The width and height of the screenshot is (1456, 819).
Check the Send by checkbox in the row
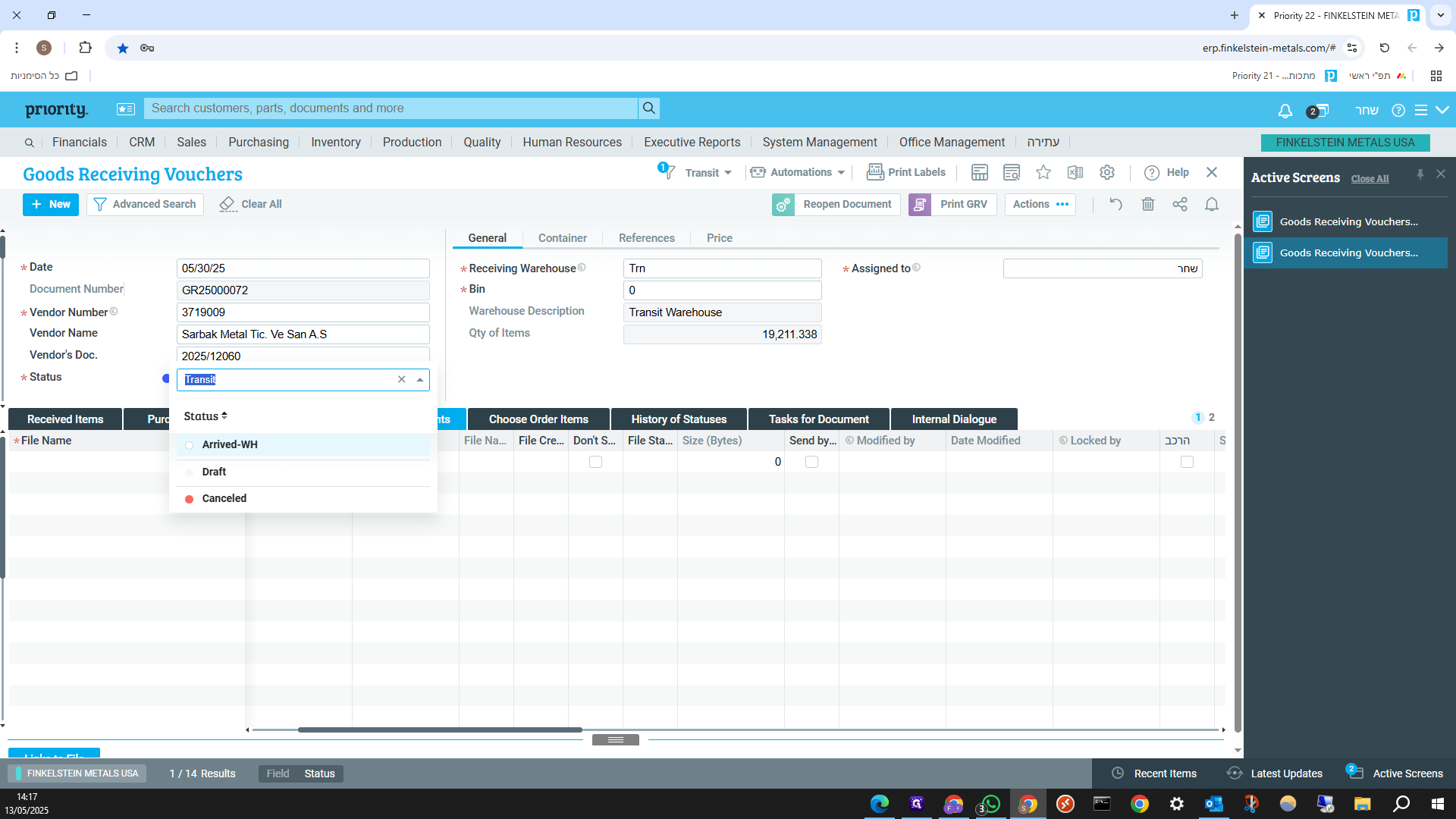pos(811,461)
